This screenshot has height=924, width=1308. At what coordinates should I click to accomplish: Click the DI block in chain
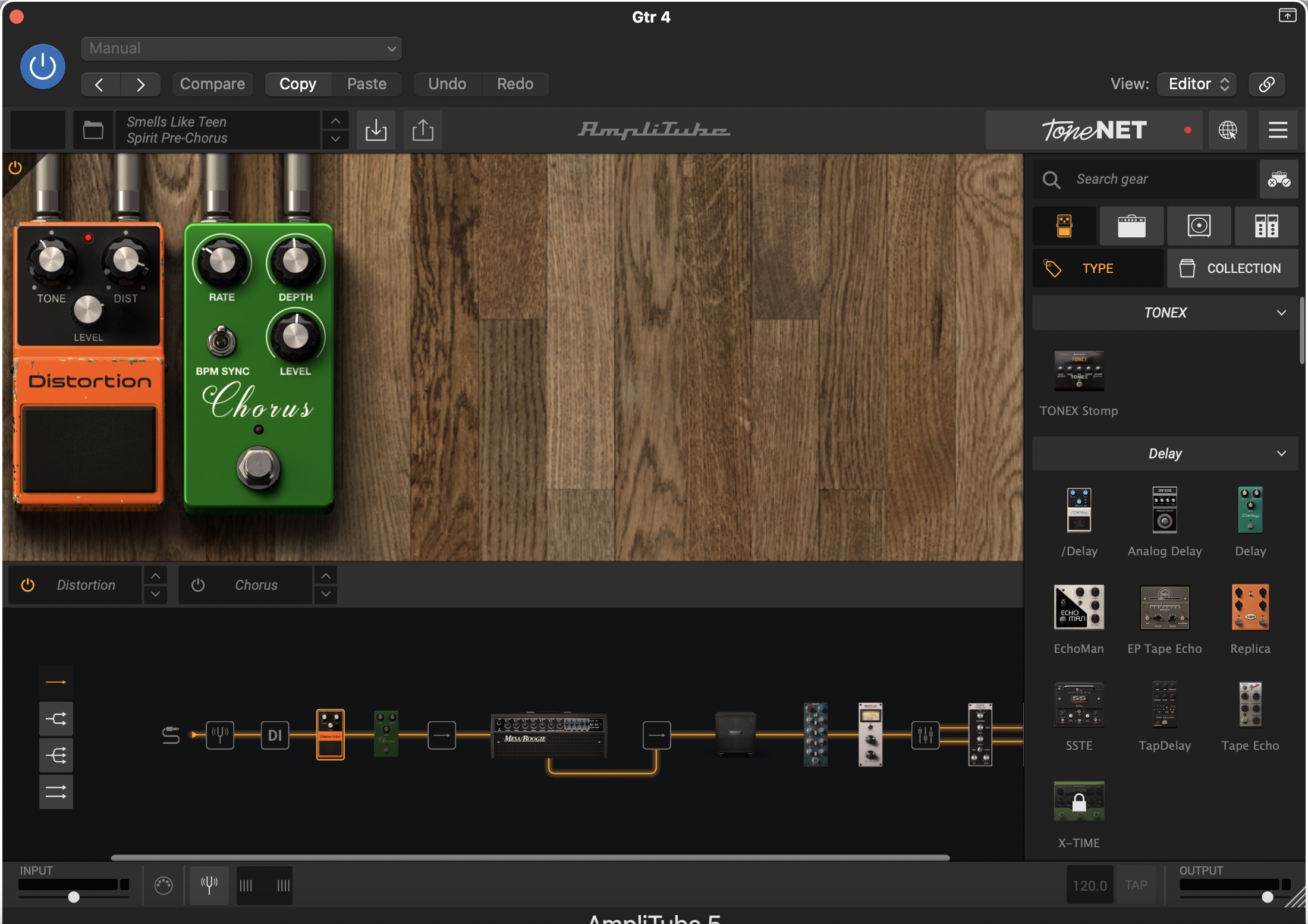[x=275, y=736]
